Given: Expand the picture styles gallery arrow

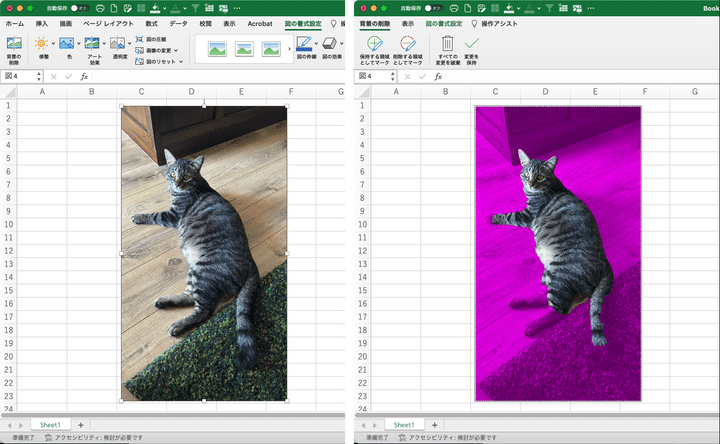Looking at the screenshot, I should 290,48.
